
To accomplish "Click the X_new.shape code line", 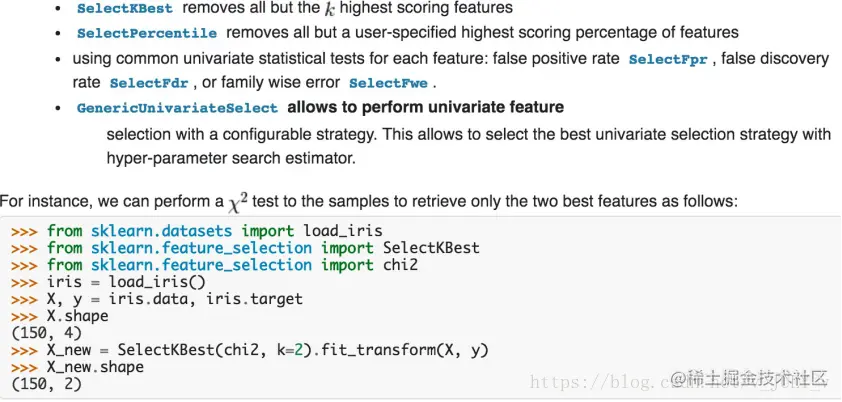I will coord(77,368).
